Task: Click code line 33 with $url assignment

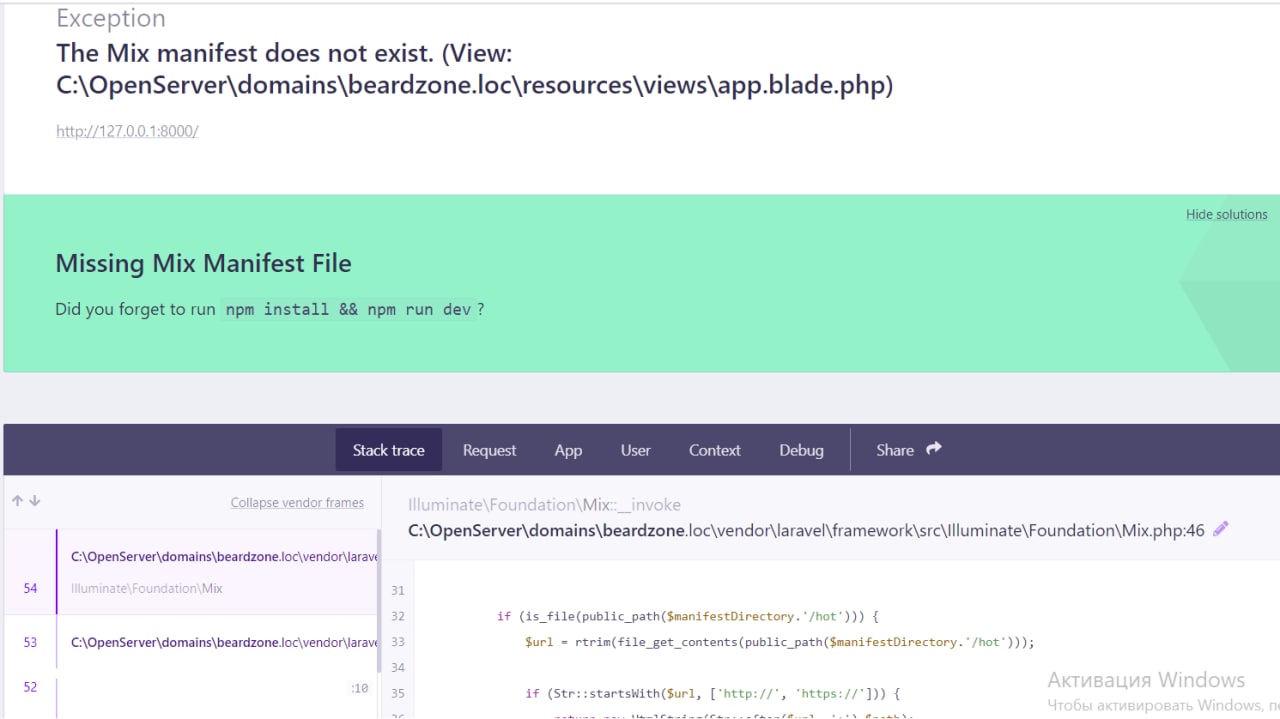Action: pos(779,642)
